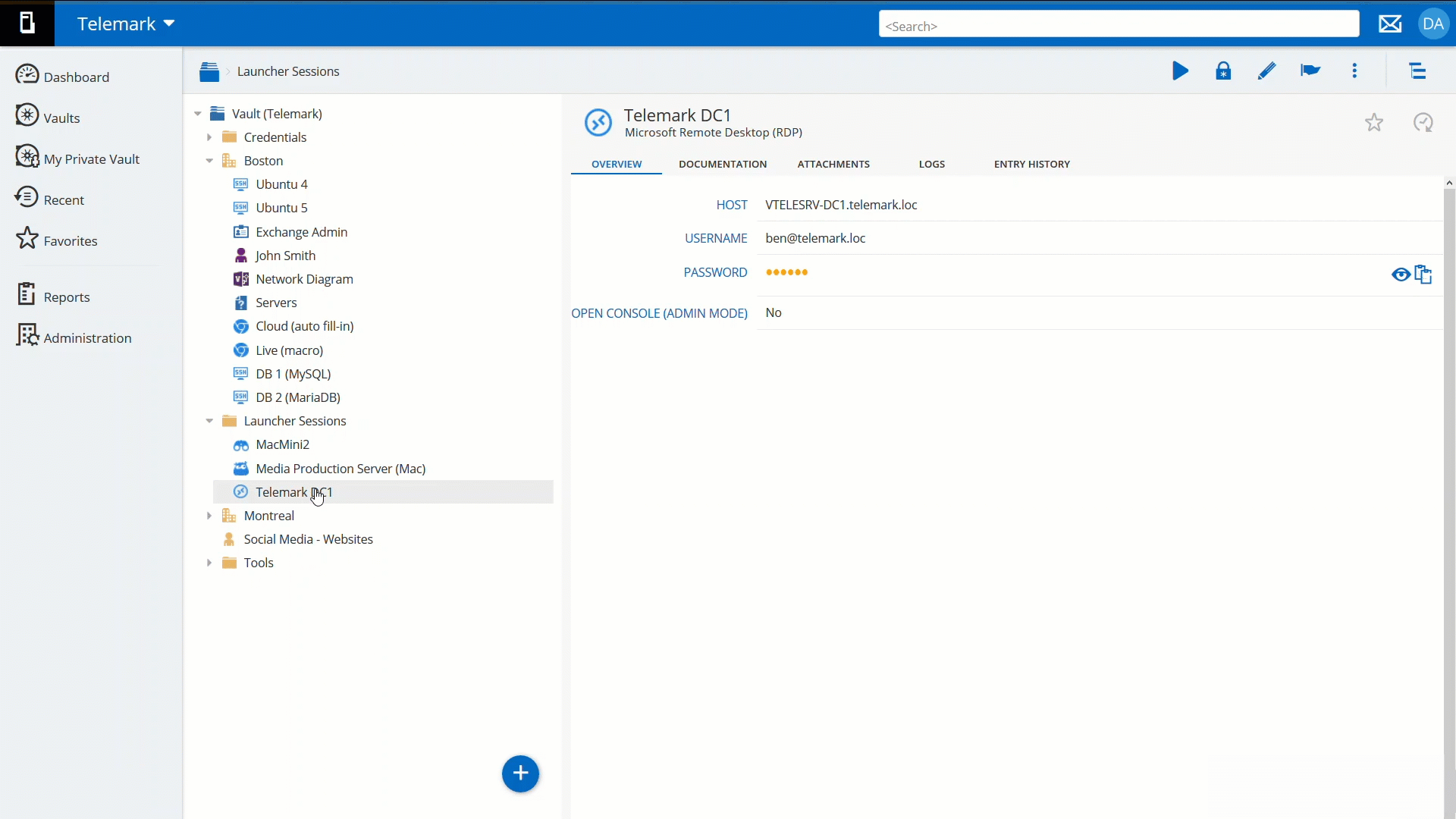Collapse the Boston folder
This screenshot has width=1456, height=819.
[209, 161]
